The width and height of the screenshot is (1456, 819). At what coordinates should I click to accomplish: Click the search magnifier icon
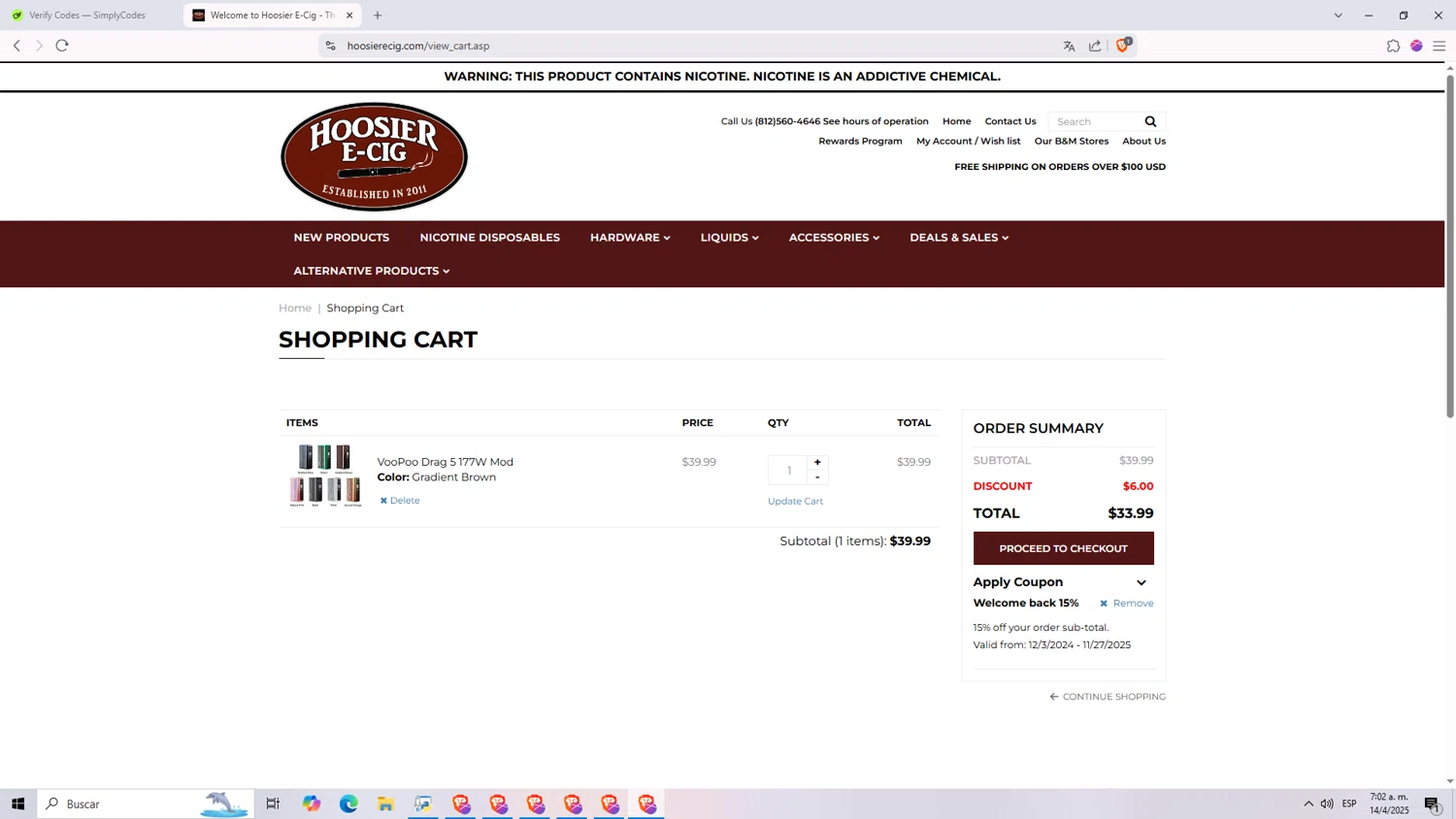click(1150, 121)
